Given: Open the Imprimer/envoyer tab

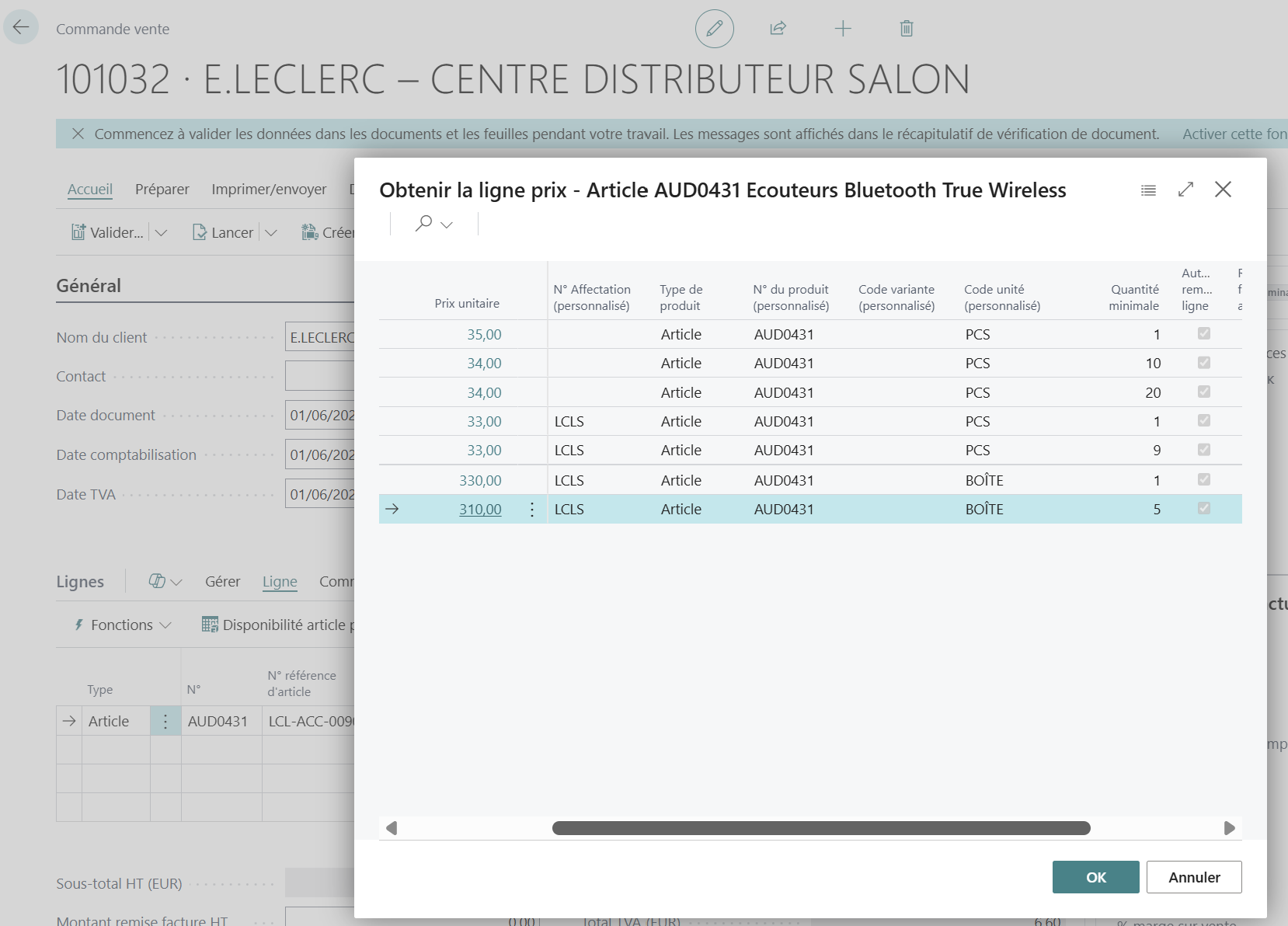Looking at the screenshot, I should click(269, 189).
